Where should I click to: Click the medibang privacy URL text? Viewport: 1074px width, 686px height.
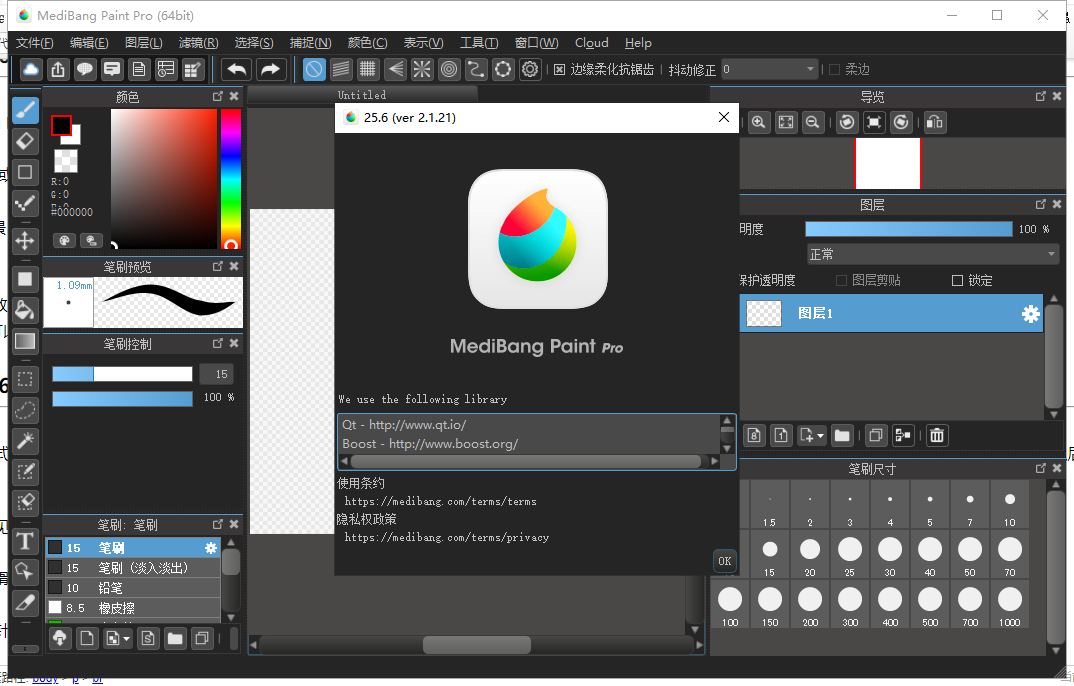(x=447, y=537)
